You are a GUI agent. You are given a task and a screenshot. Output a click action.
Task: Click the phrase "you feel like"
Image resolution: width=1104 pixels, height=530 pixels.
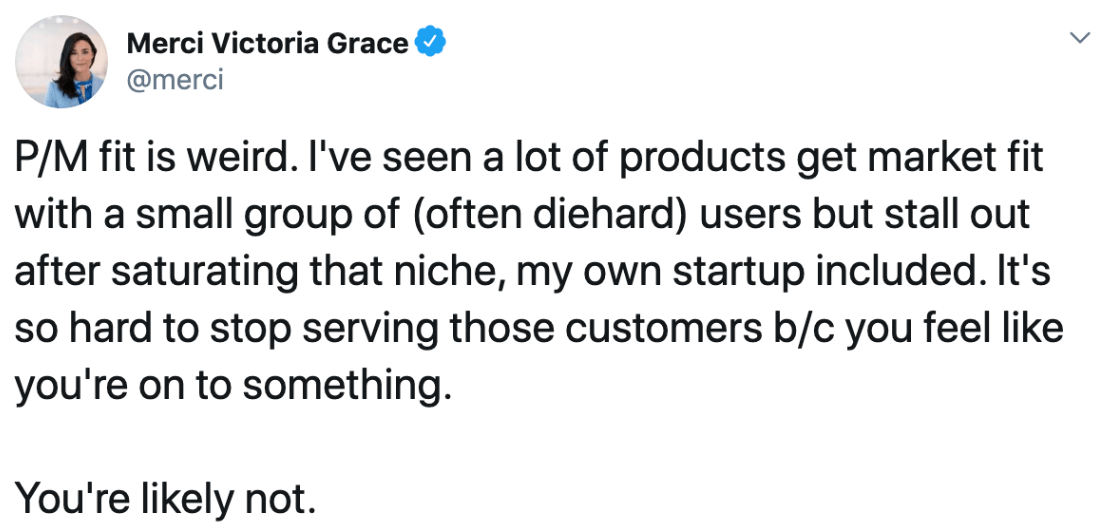(954, 329)
